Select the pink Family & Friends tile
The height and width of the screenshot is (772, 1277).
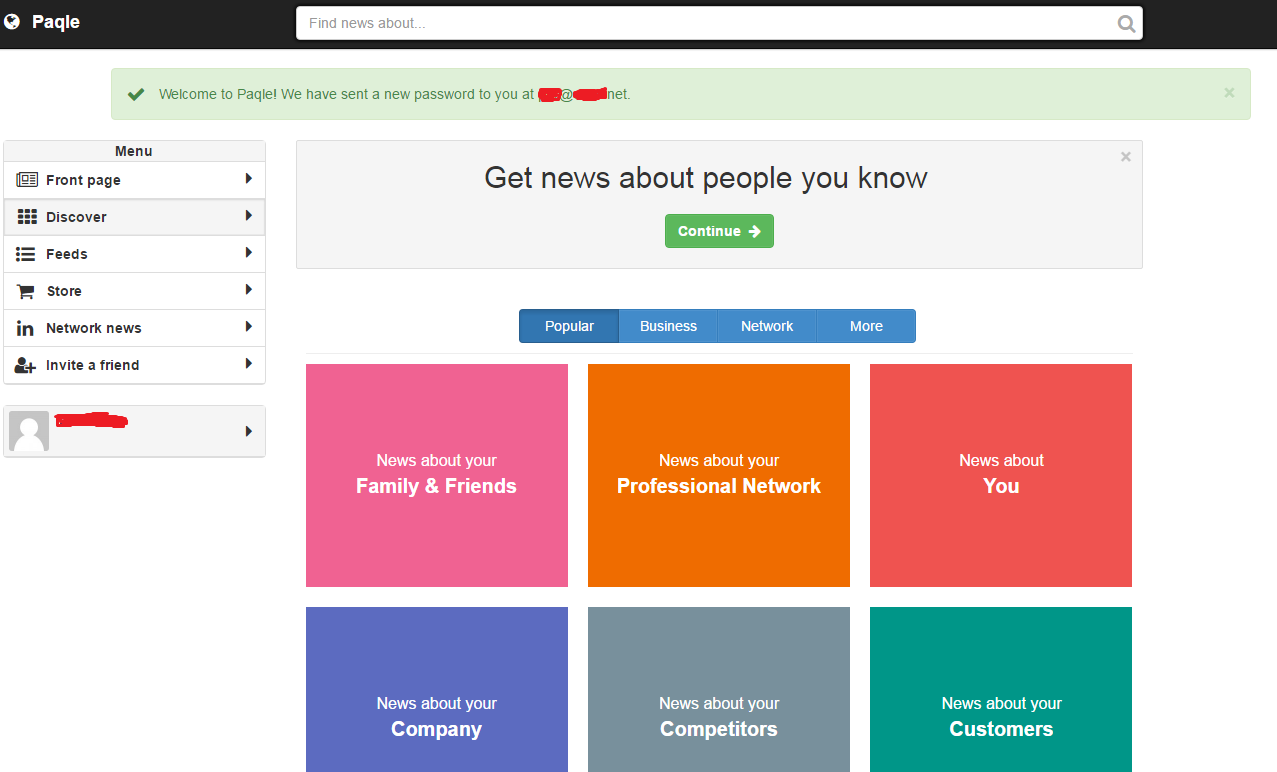coord(436,475)
